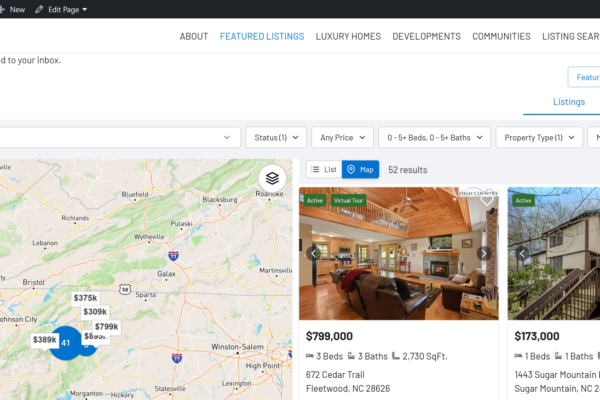This screenshot has width=600, height=400.
Task: Open the $799,000 listing price link
Action: pos(329,336)
